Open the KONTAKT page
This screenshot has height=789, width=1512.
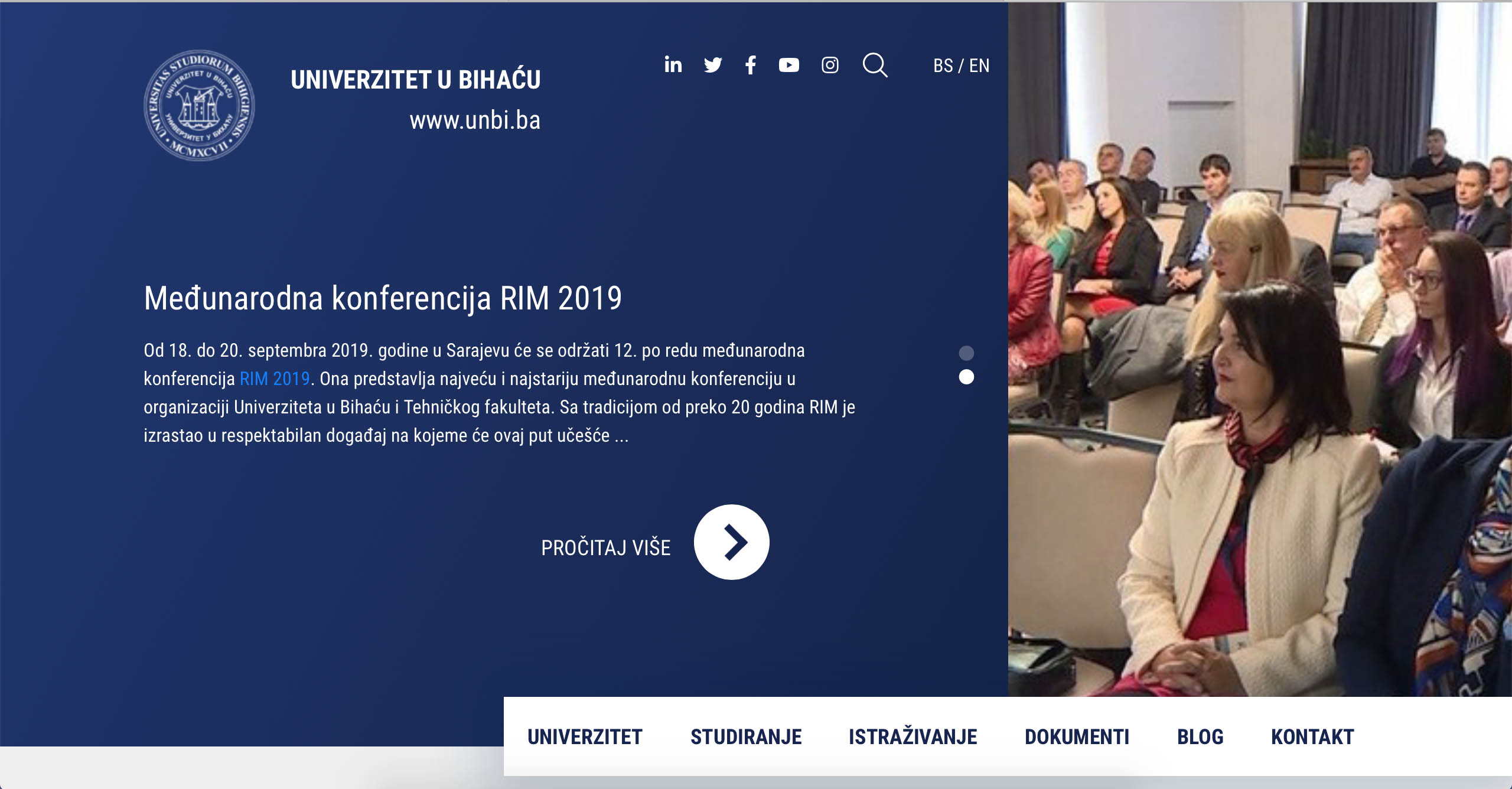click(x=1312, y=737)
